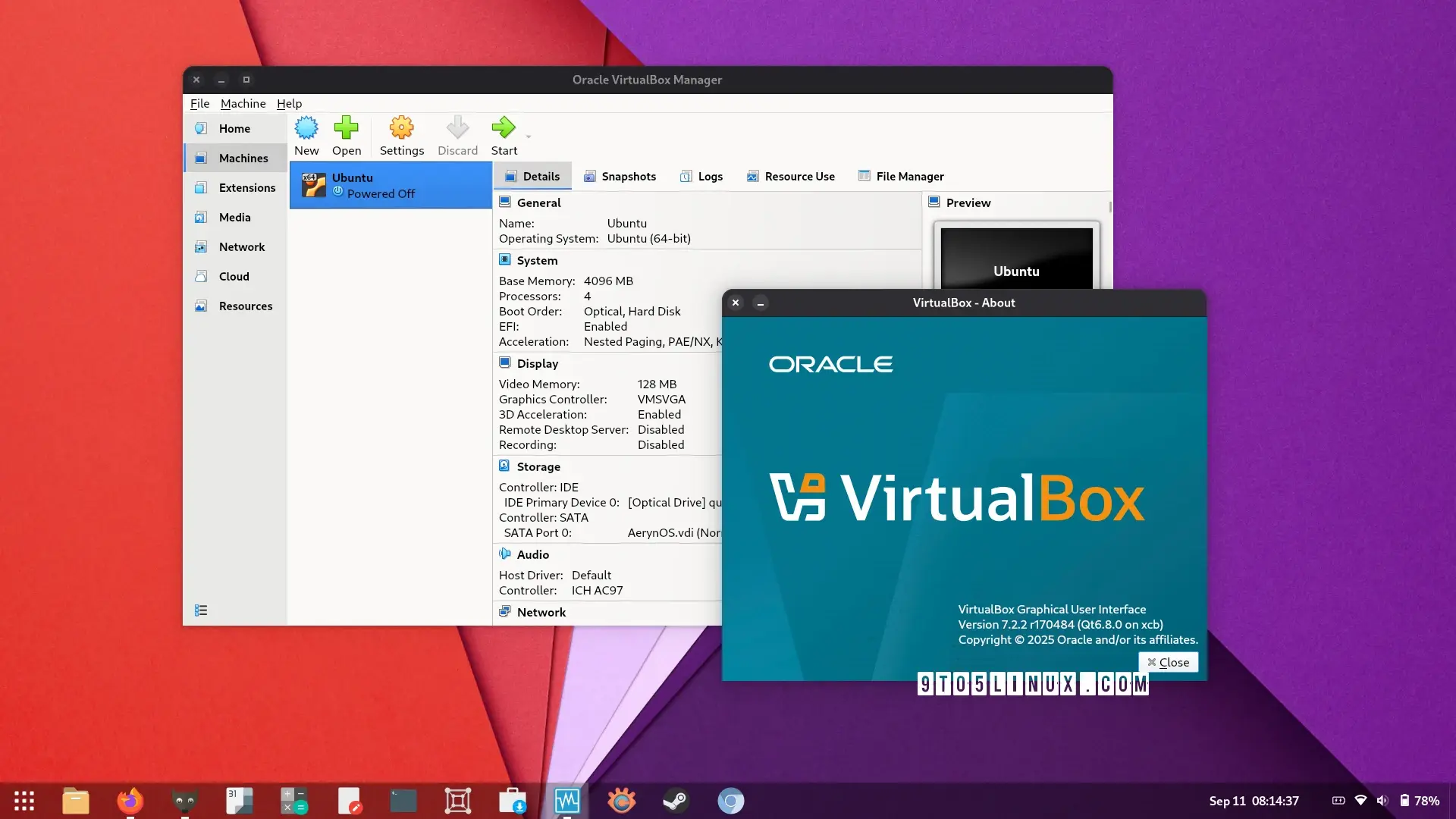
Task: Start the VM with the green arrow
Action: [x=504, y=136]
